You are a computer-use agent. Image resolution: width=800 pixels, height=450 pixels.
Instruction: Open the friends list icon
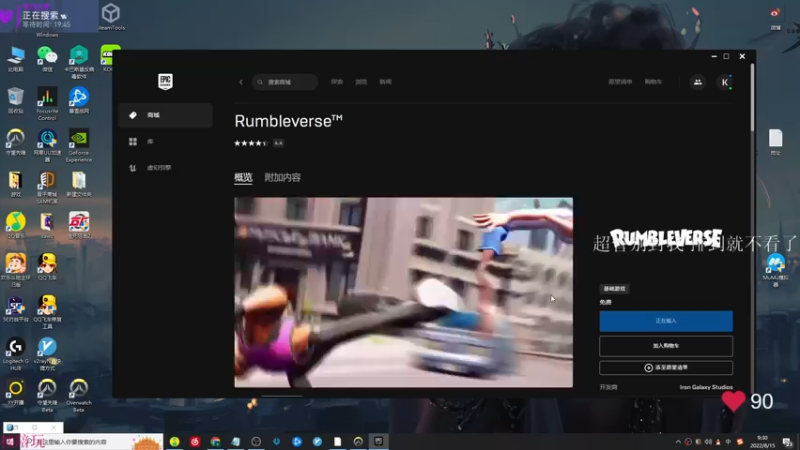697,82
